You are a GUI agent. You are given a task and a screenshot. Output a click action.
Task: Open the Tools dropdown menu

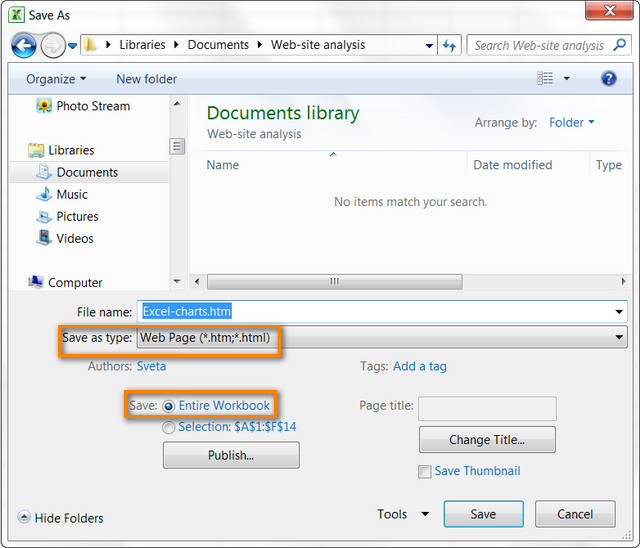(402, 514)
